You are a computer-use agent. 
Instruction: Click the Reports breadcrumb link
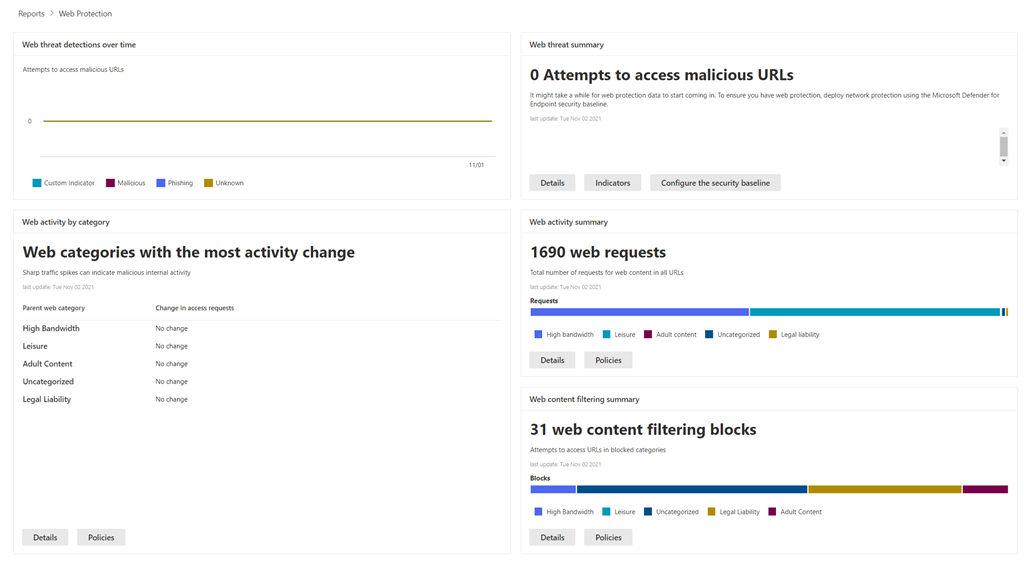pyautogui.click(x=31, y=14)
